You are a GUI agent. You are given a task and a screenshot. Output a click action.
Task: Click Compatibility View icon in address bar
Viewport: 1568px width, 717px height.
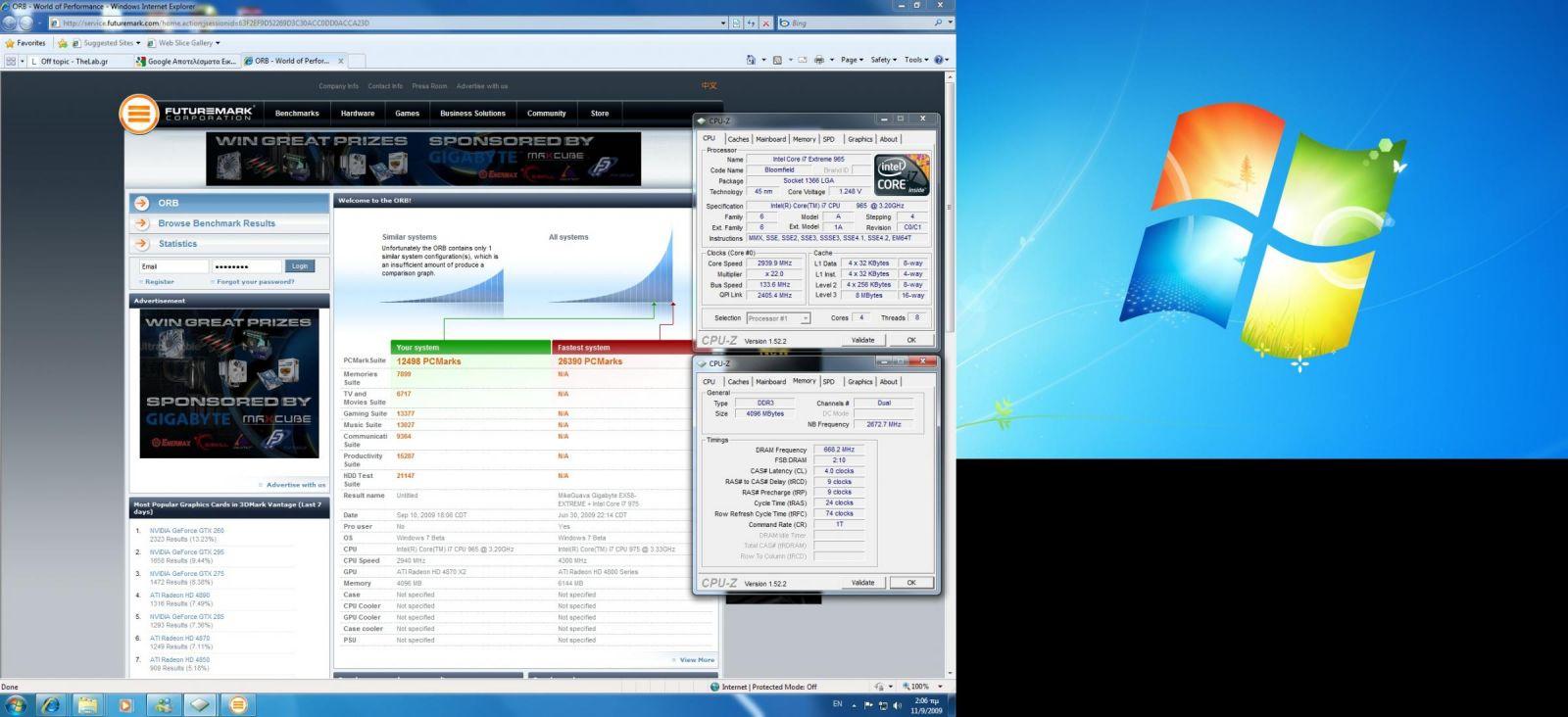(737, 23)
